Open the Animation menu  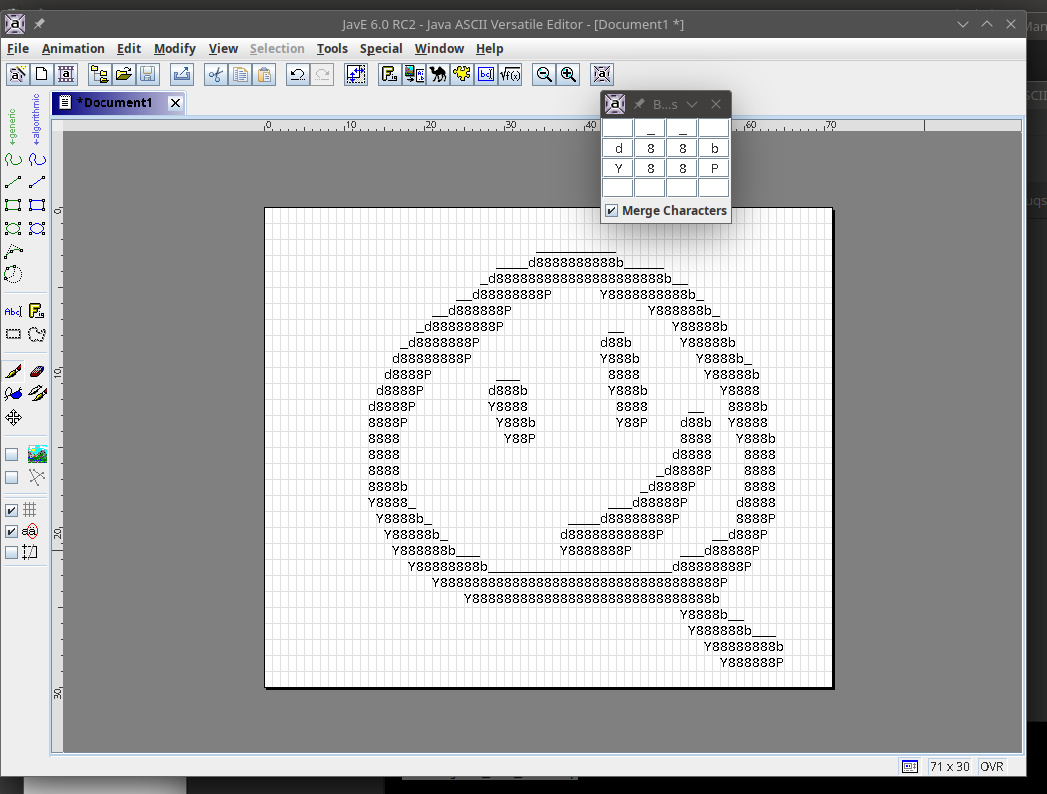tap(73, 49)
